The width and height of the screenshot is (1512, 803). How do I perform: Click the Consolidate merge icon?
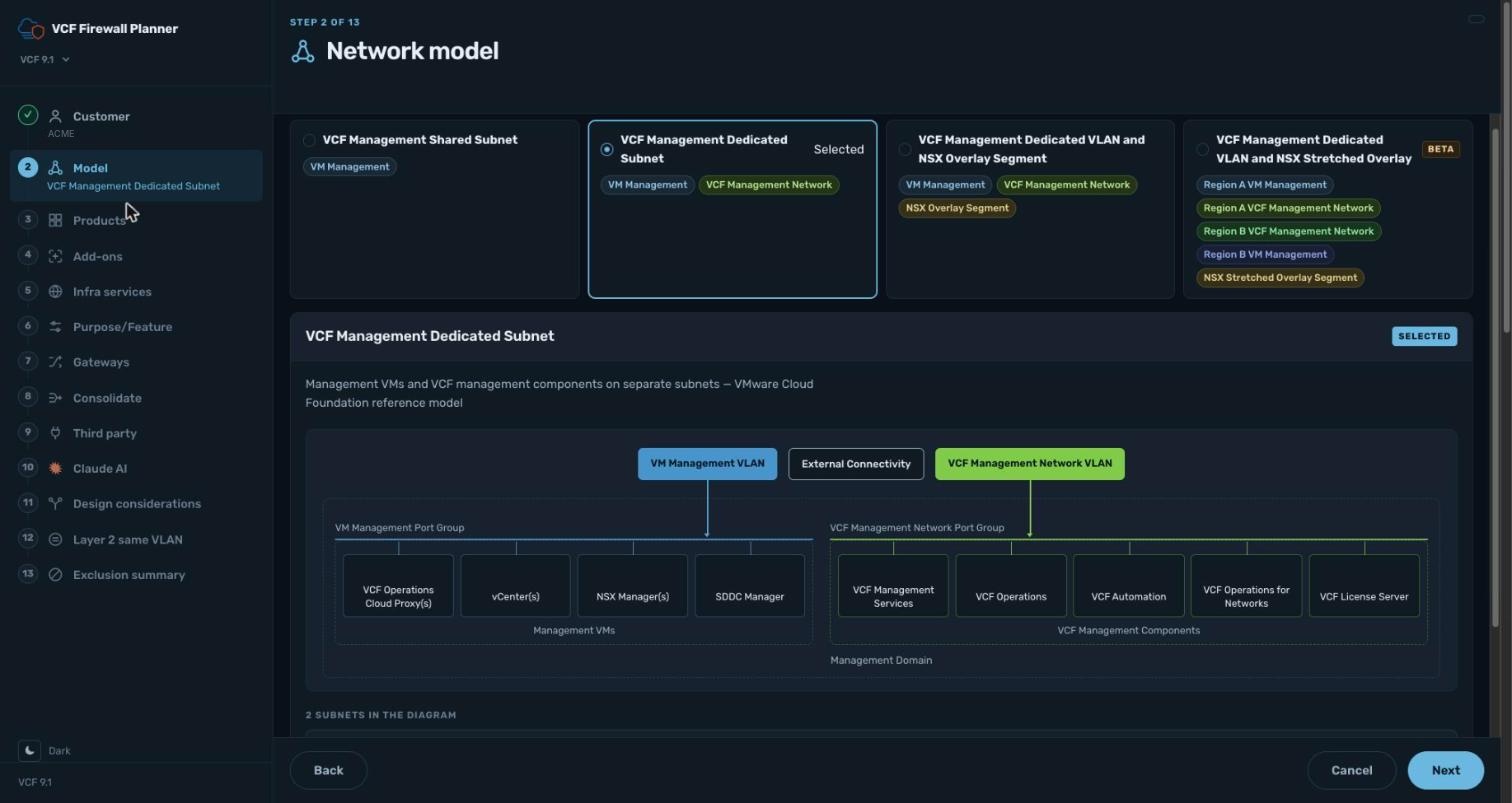click(56, 398)
